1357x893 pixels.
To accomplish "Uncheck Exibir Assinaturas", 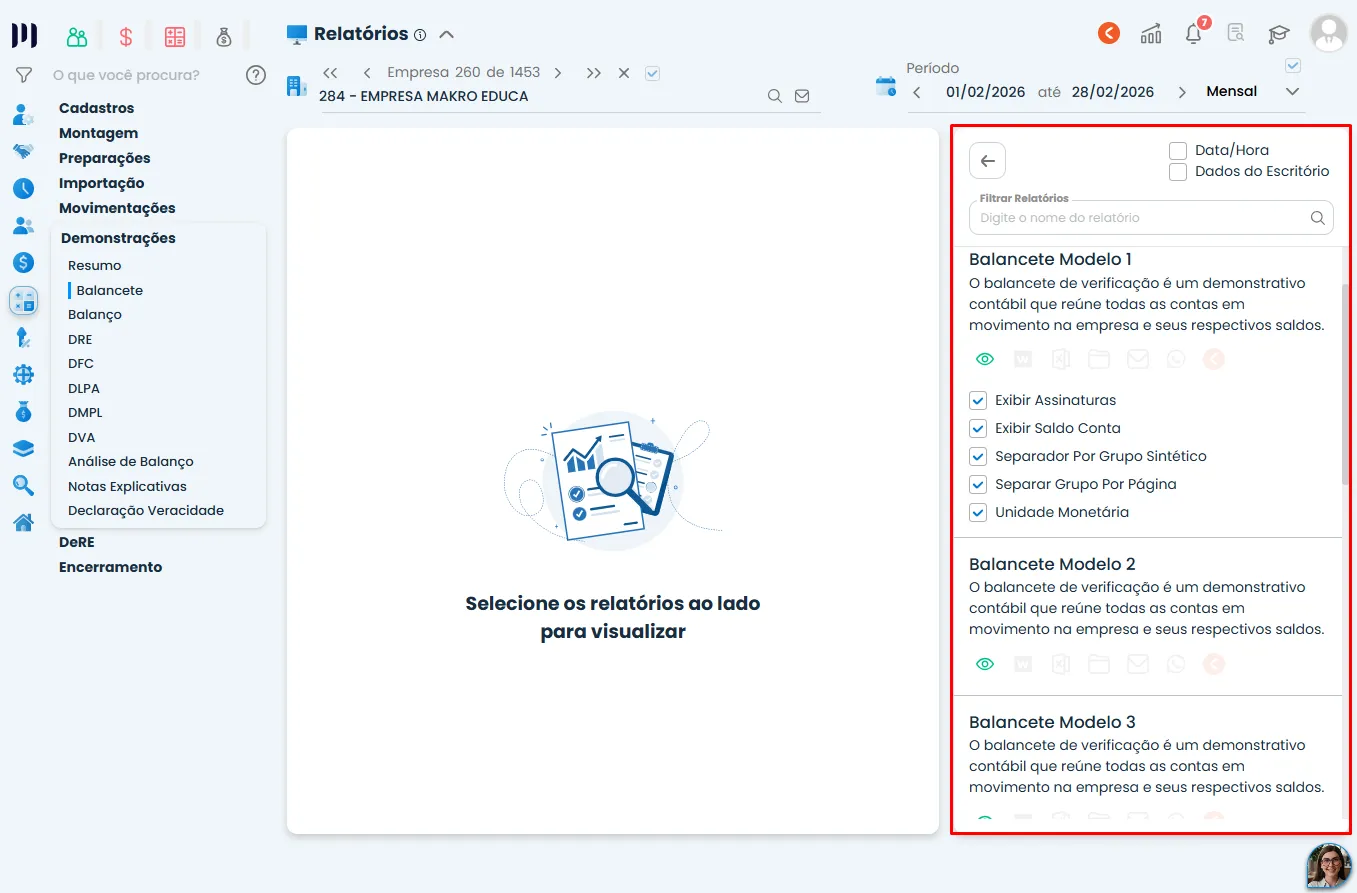I will [978, 400].
